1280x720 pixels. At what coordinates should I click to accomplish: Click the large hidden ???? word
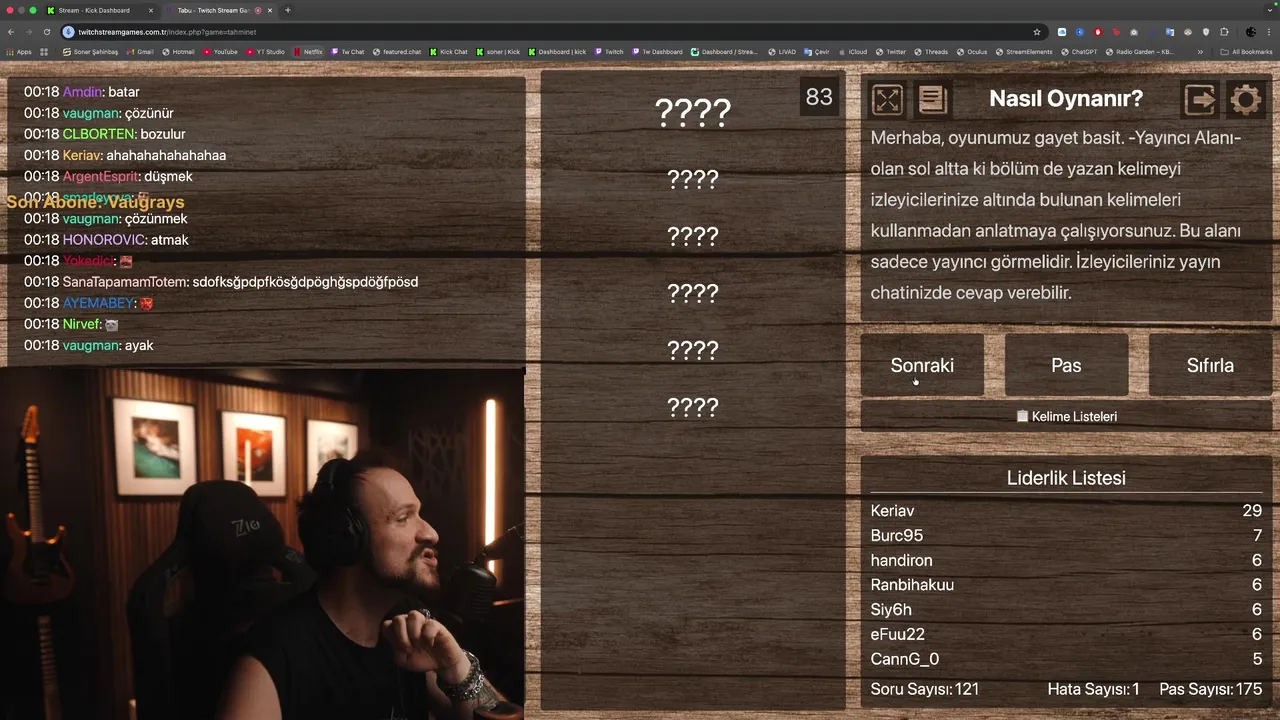(693, 112)
